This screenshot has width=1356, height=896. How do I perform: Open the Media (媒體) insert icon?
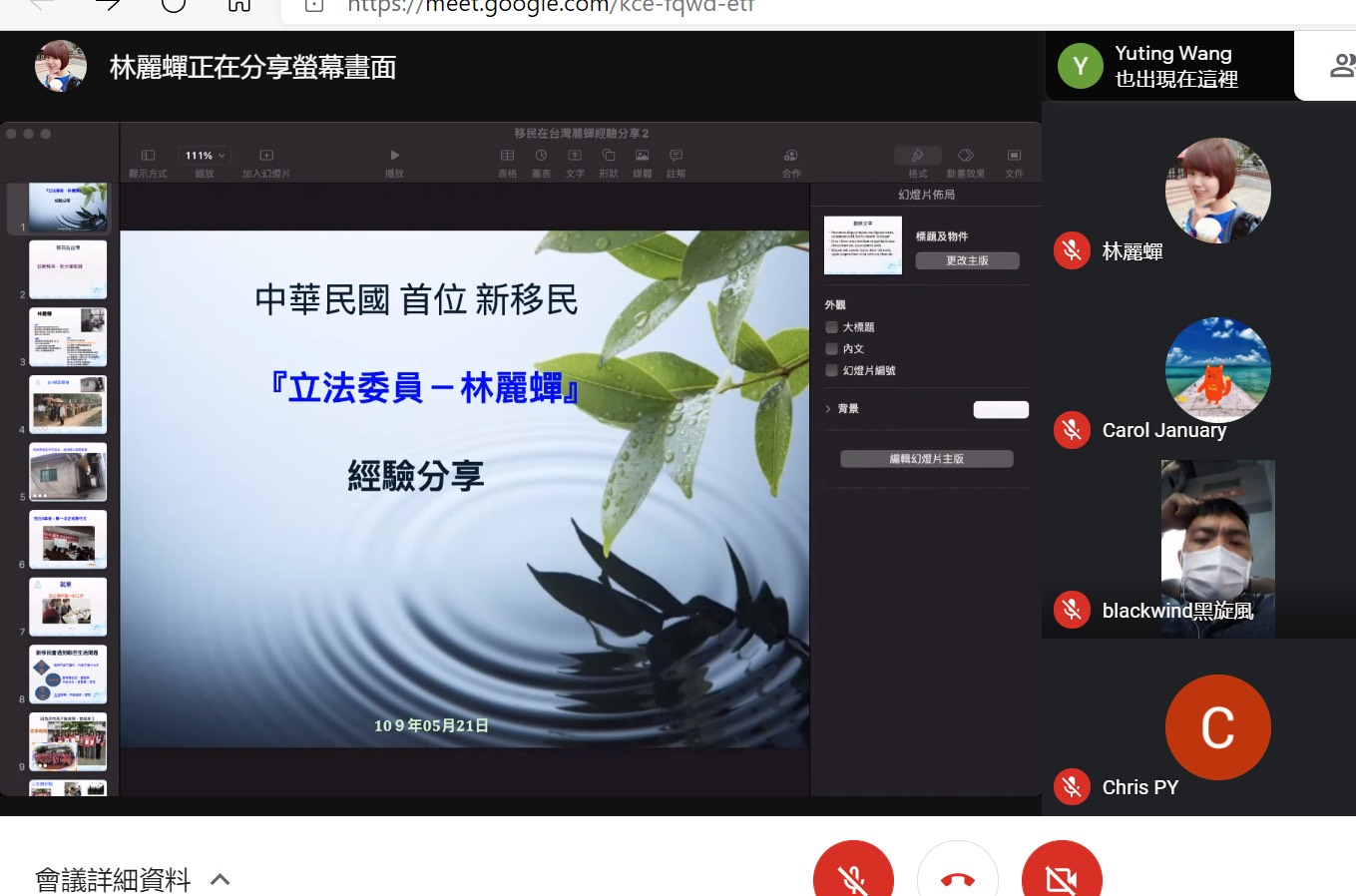pyautogui.click(x=642, y=156)
